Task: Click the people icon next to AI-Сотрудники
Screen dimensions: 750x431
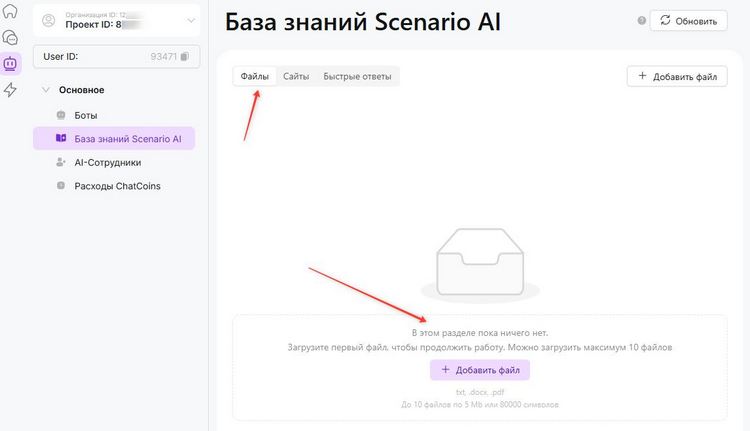Action: pyautogui.click(x=61, y=162)
